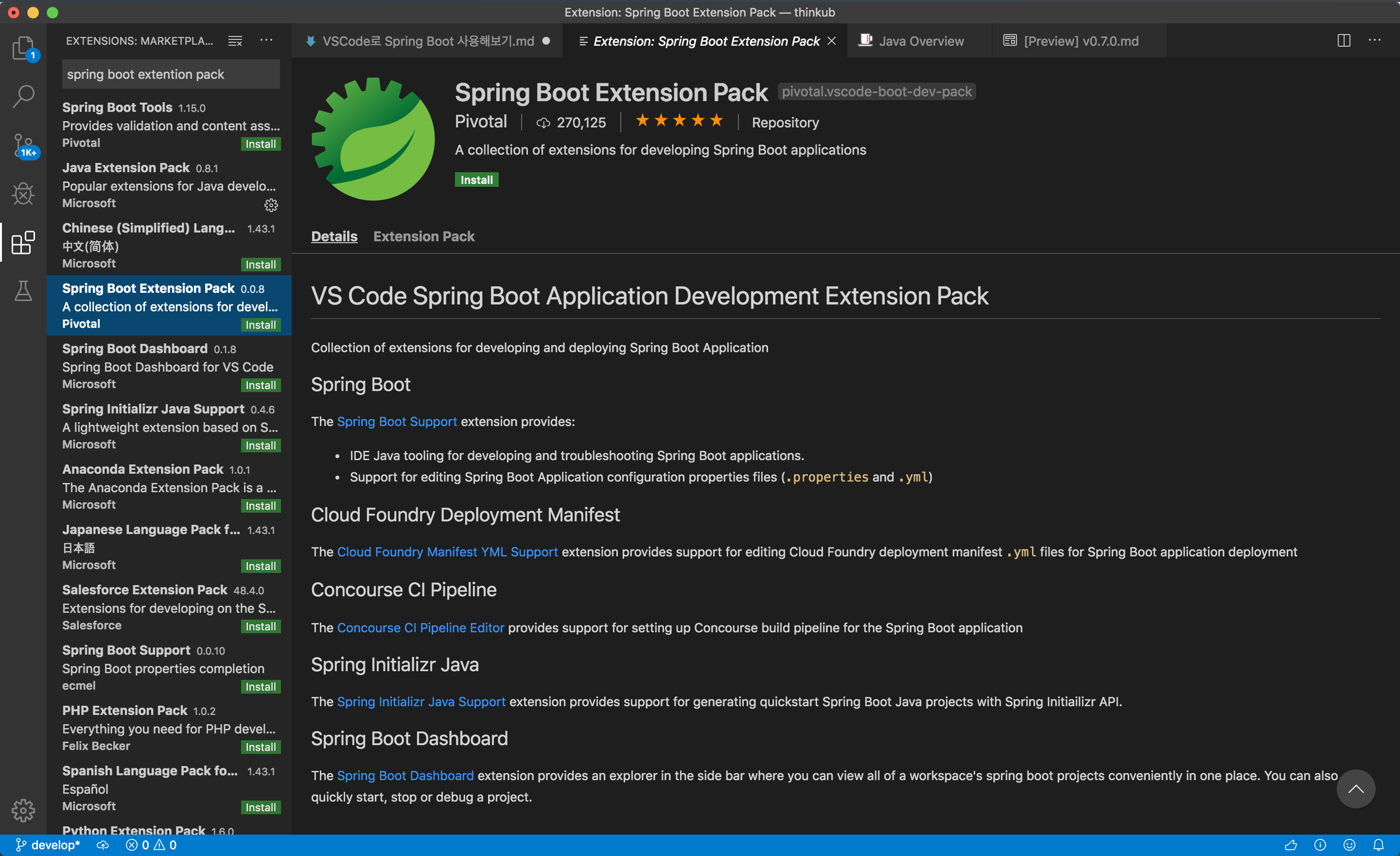Install Japanese Language Pack

[x=260, y=566]
